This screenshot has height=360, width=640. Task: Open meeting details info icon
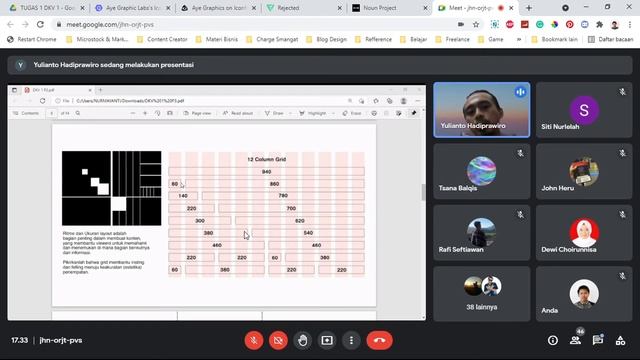(x=553, y=340)
